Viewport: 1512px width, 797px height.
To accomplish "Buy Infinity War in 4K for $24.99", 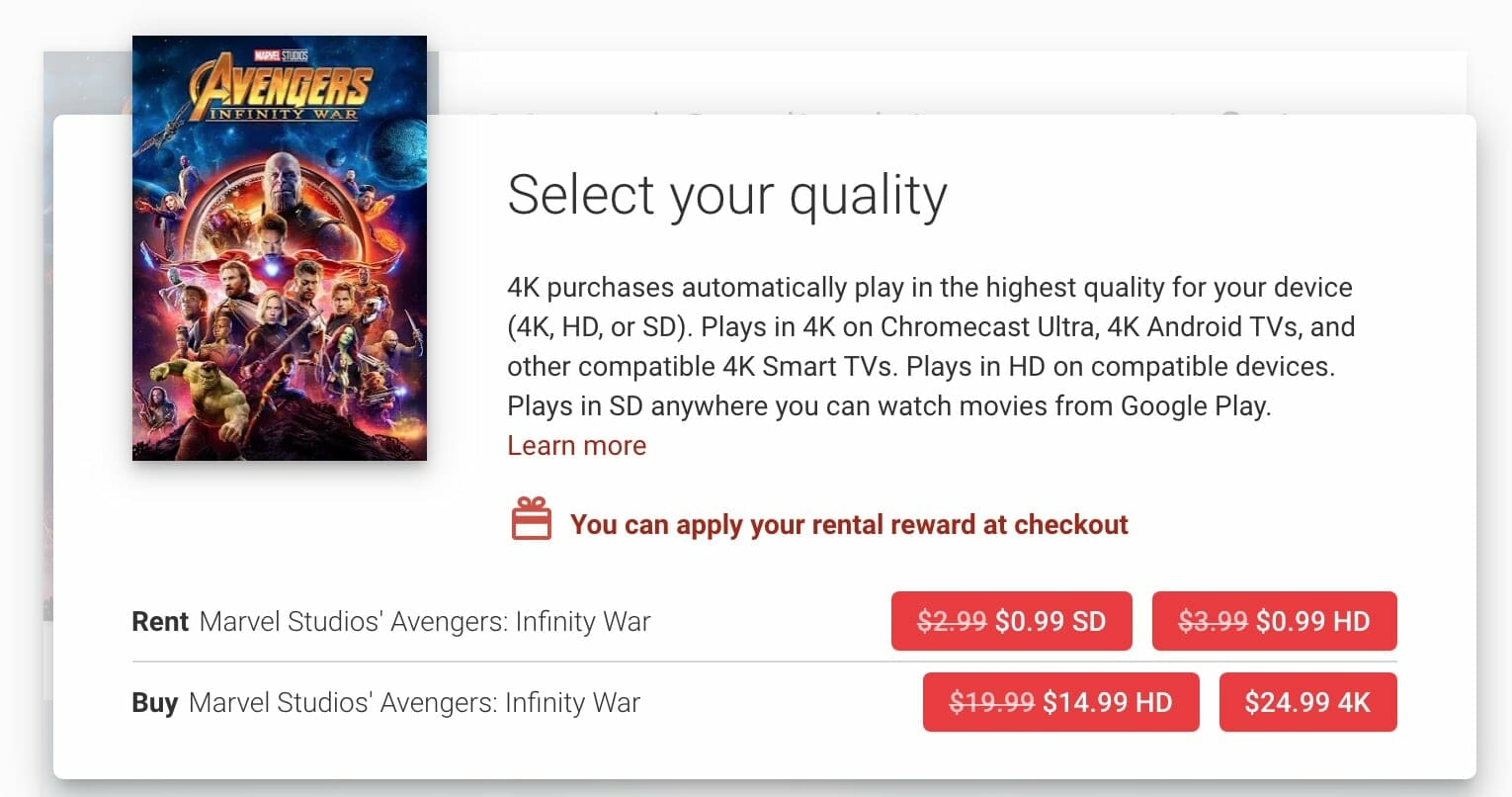I will pos(1307,702).
